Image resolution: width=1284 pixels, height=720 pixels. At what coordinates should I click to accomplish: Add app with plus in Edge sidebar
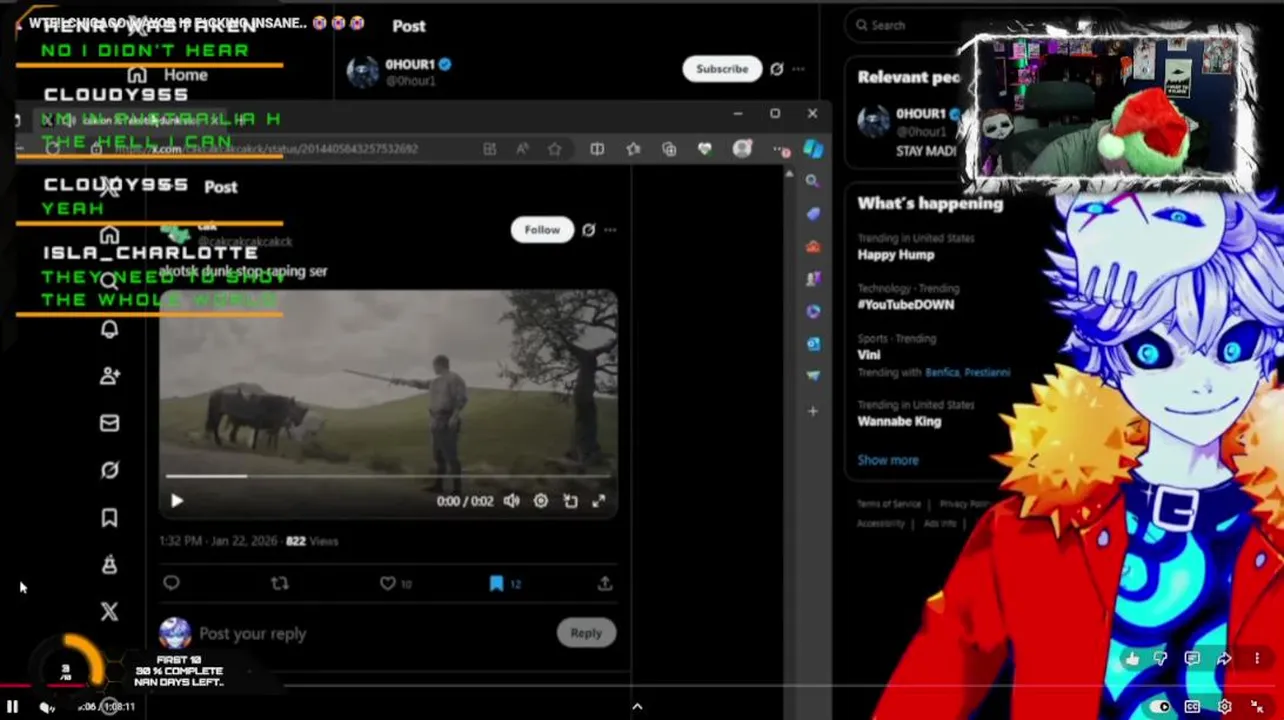[x=813, y=411]
